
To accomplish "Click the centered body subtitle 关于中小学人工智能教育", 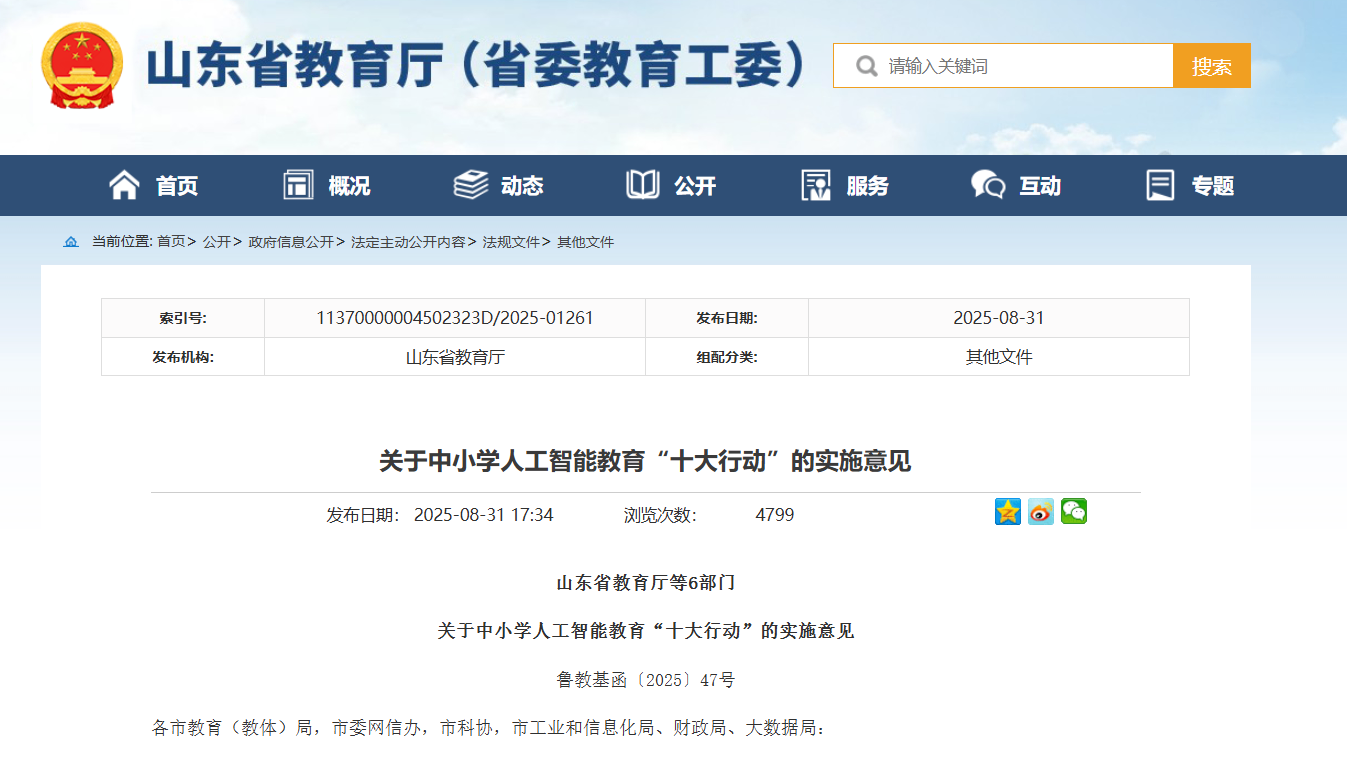I will coord(646,631).
